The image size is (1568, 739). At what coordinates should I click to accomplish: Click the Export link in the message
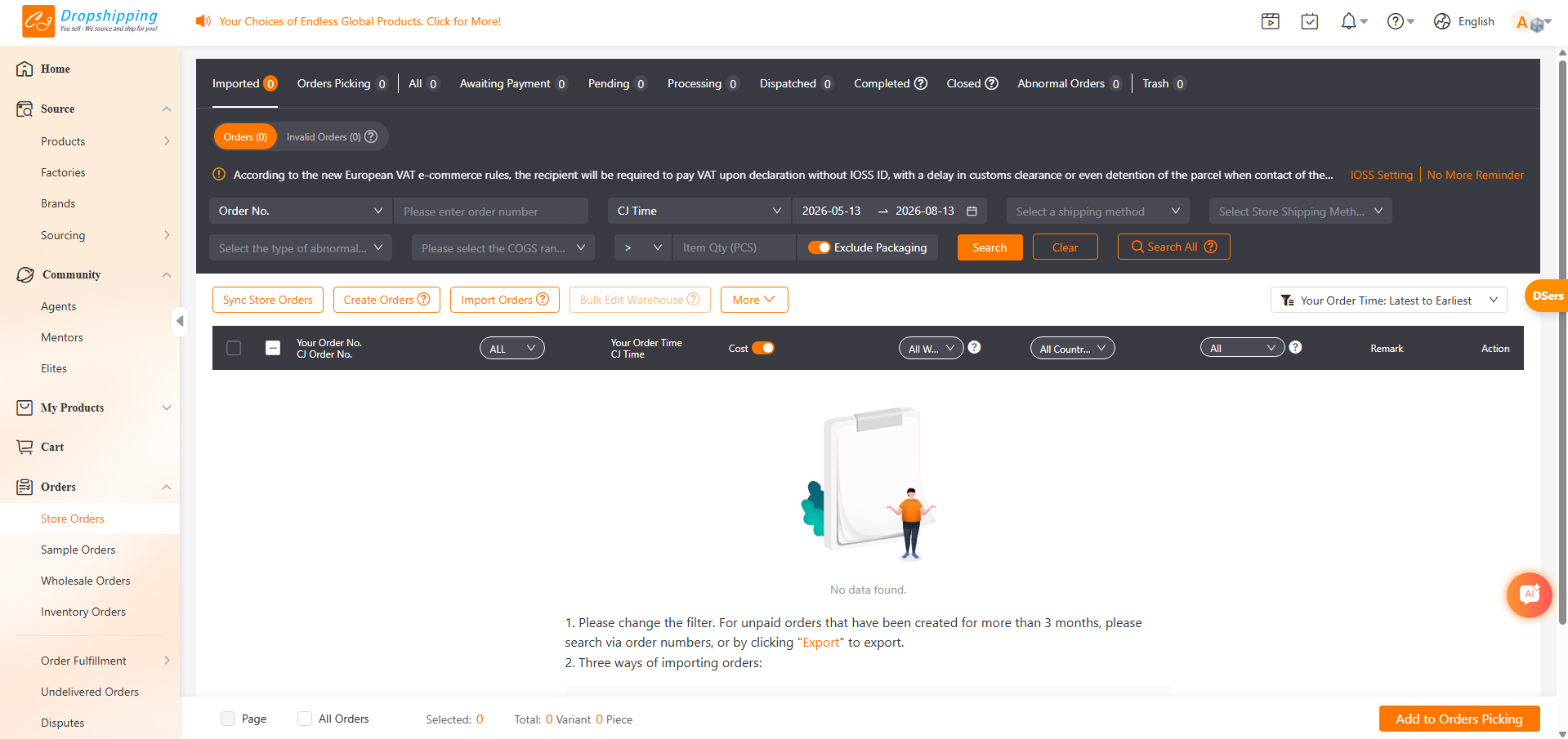click(x=820, y=643)
